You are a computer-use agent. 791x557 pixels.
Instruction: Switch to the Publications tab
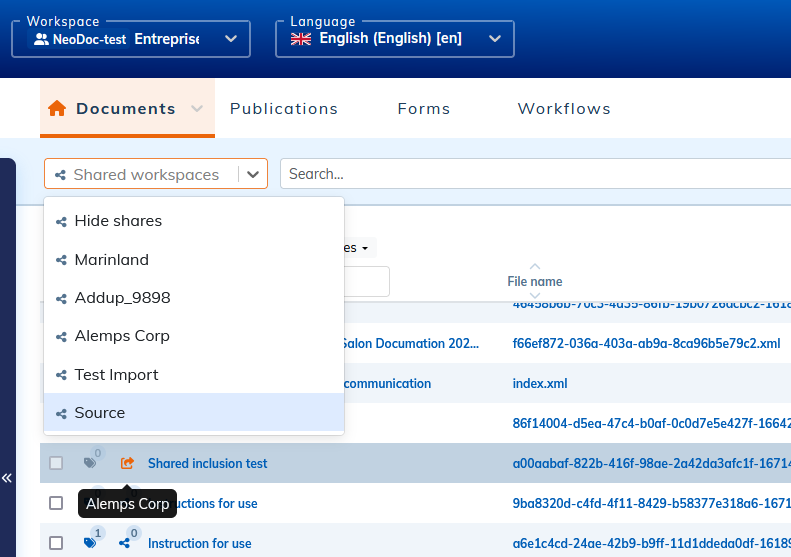(284, 108)
